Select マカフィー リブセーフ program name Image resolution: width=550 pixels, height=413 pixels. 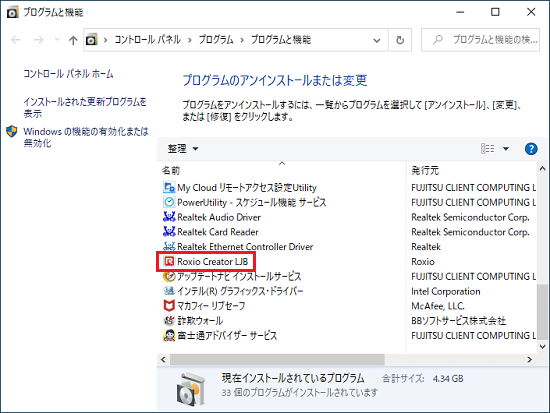[211, 306]
